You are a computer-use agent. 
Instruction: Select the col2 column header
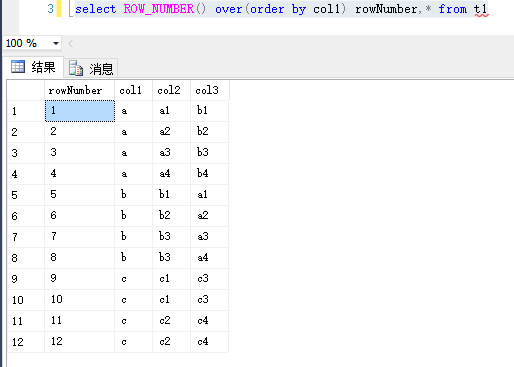point(171,90)
